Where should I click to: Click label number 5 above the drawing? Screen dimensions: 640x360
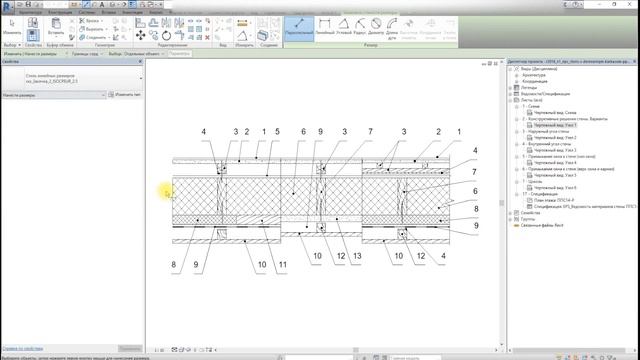(x=277, y=132)
